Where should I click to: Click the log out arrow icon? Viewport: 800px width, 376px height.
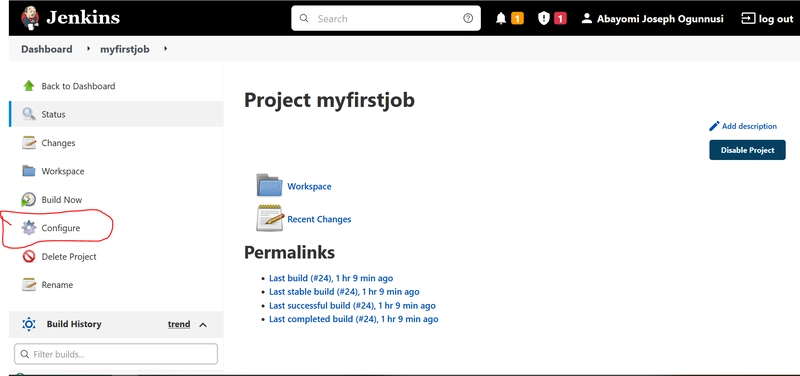click(x=747, y=19)
